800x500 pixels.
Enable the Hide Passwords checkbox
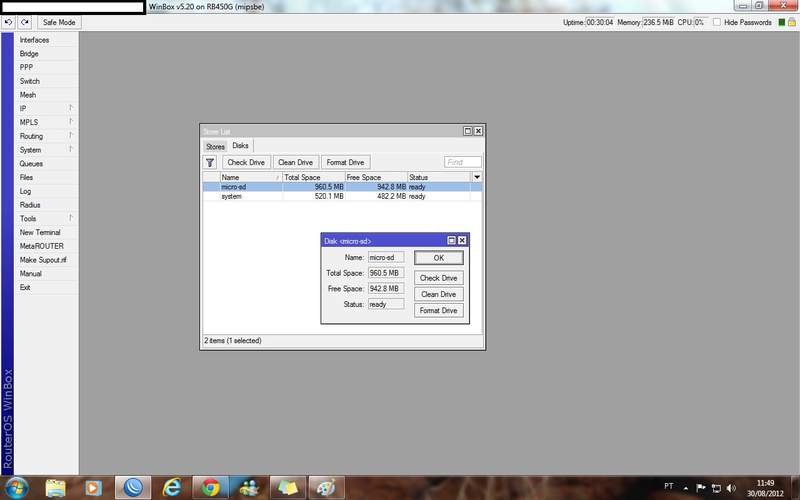pos(717,22)
